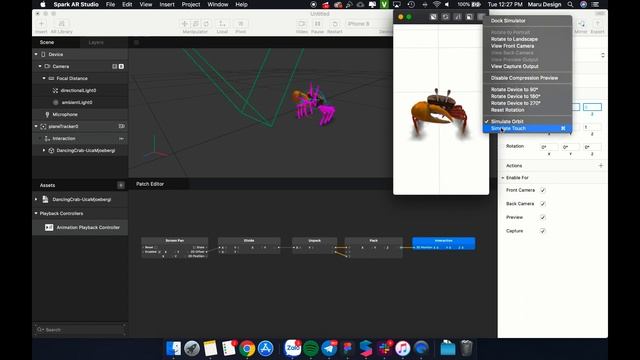The height and width of the screenshot is (360, 640).
Task: Choose Simulate Touch menu item
Action: tap(527, 129)
